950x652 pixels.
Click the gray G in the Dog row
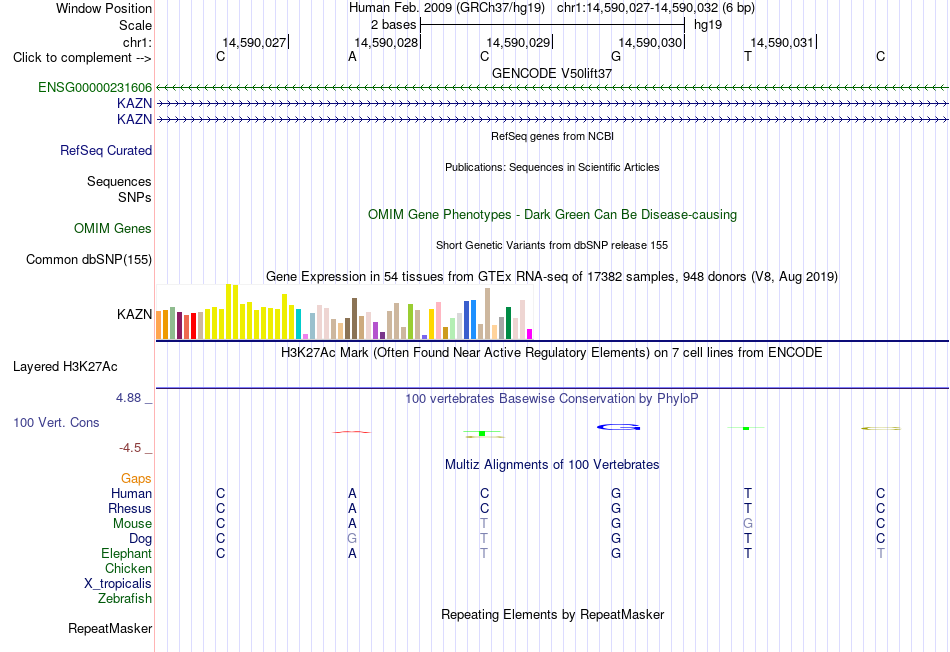[x=352, y=538]
